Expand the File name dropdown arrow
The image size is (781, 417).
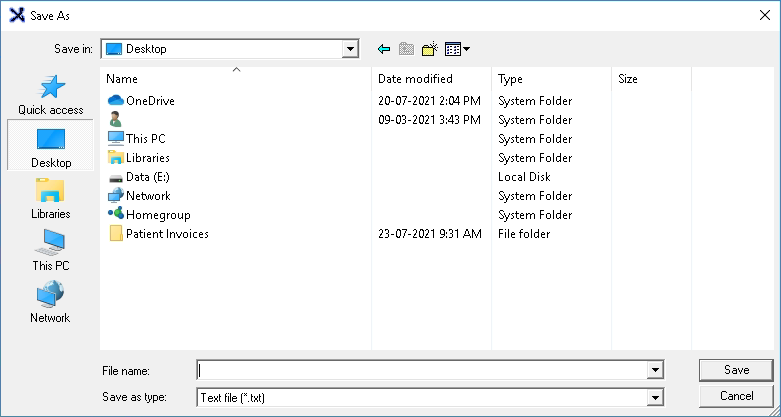click(655, 370)
